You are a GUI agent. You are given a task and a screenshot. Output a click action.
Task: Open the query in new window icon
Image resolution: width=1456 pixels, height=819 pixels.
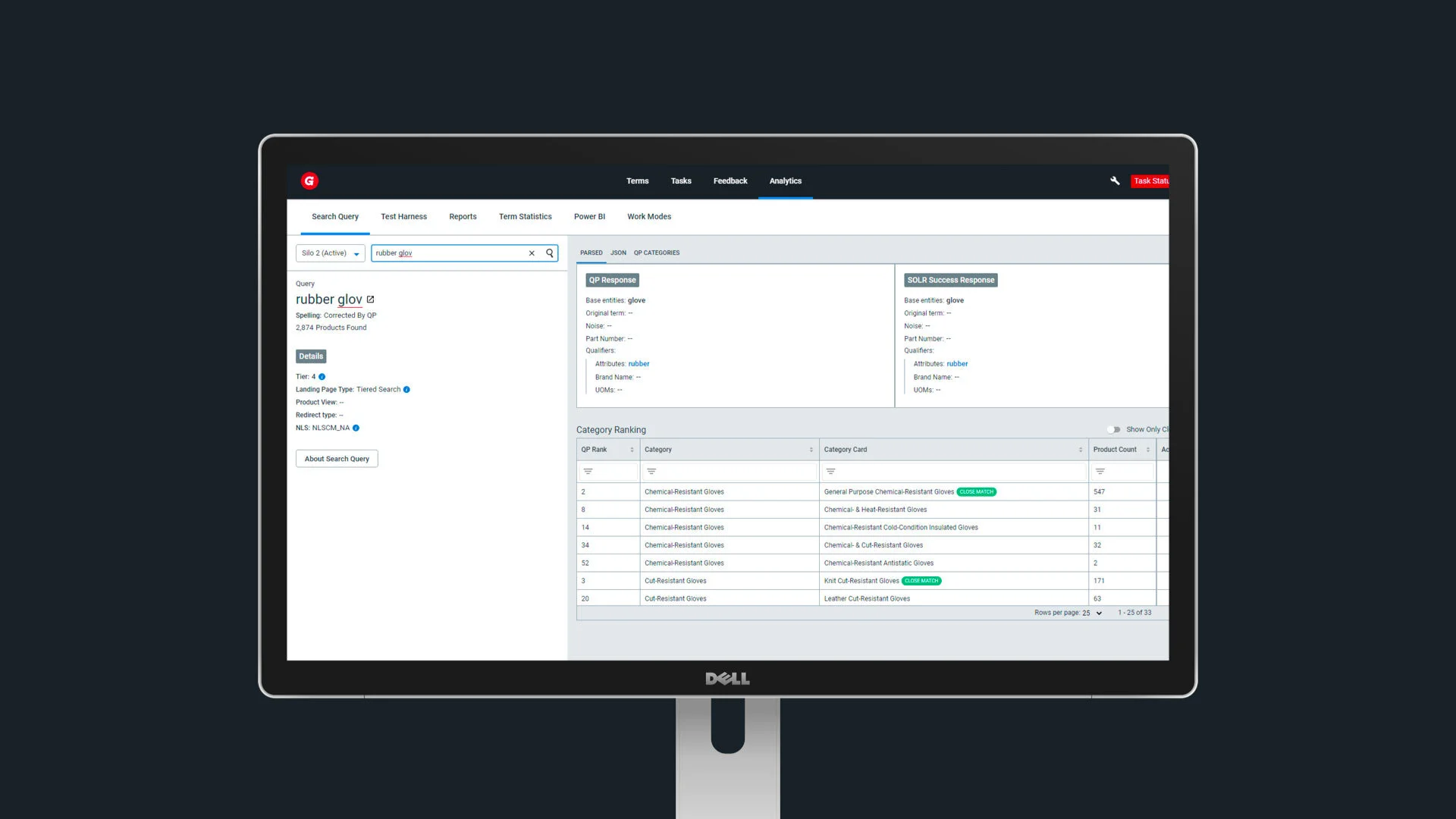pos(370,300)
